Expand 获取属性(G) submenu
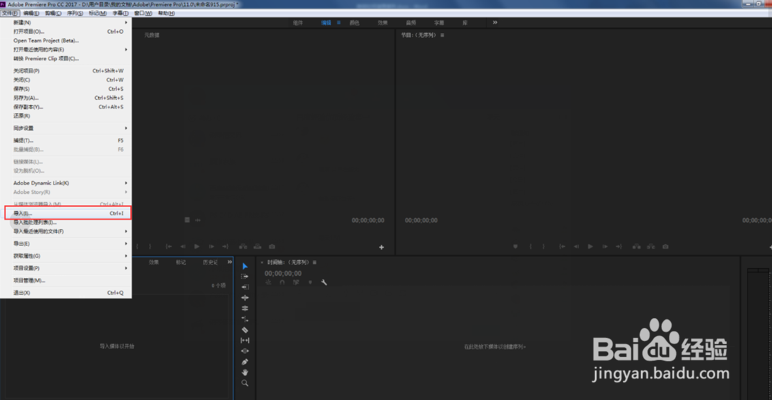This screenshot has height=400, width=772. tap(66, 256)
